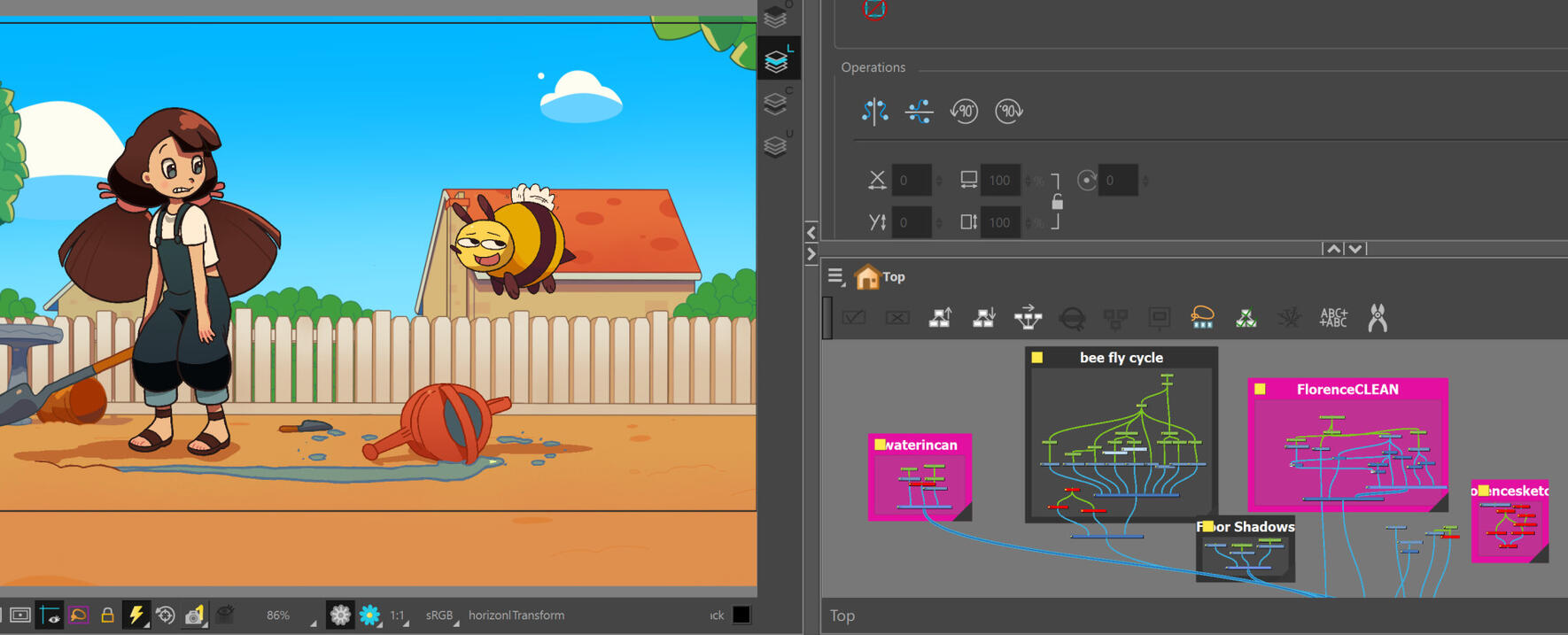Select the ABC+ABC rename nodes icon
The image size is (1568, 635).
pos(1332,317)
